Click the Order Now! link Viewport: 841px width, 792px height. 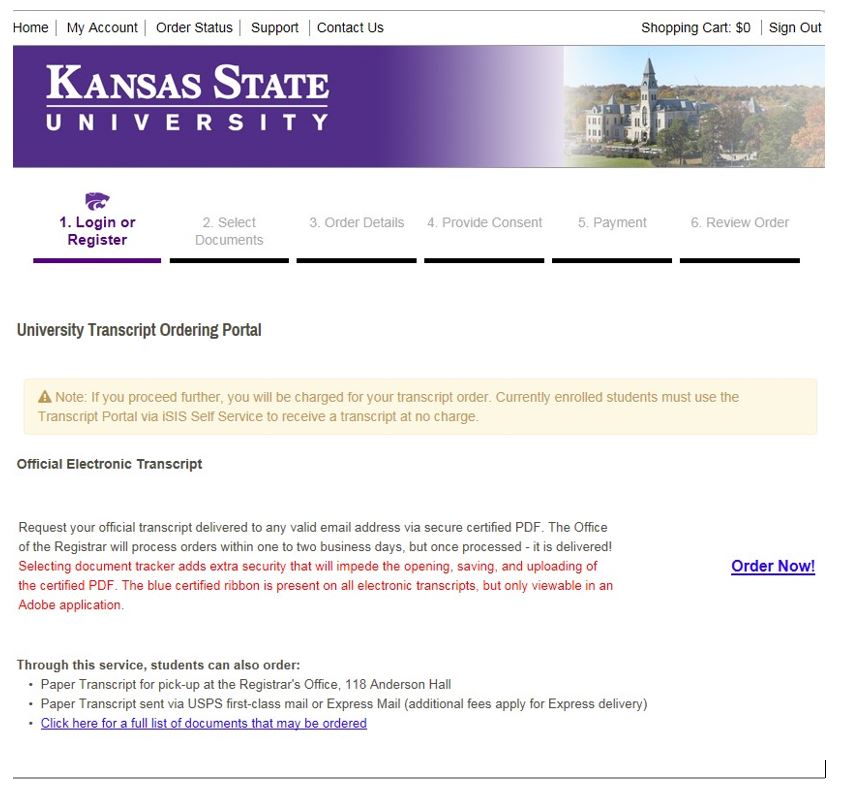(x=773, y=566)
